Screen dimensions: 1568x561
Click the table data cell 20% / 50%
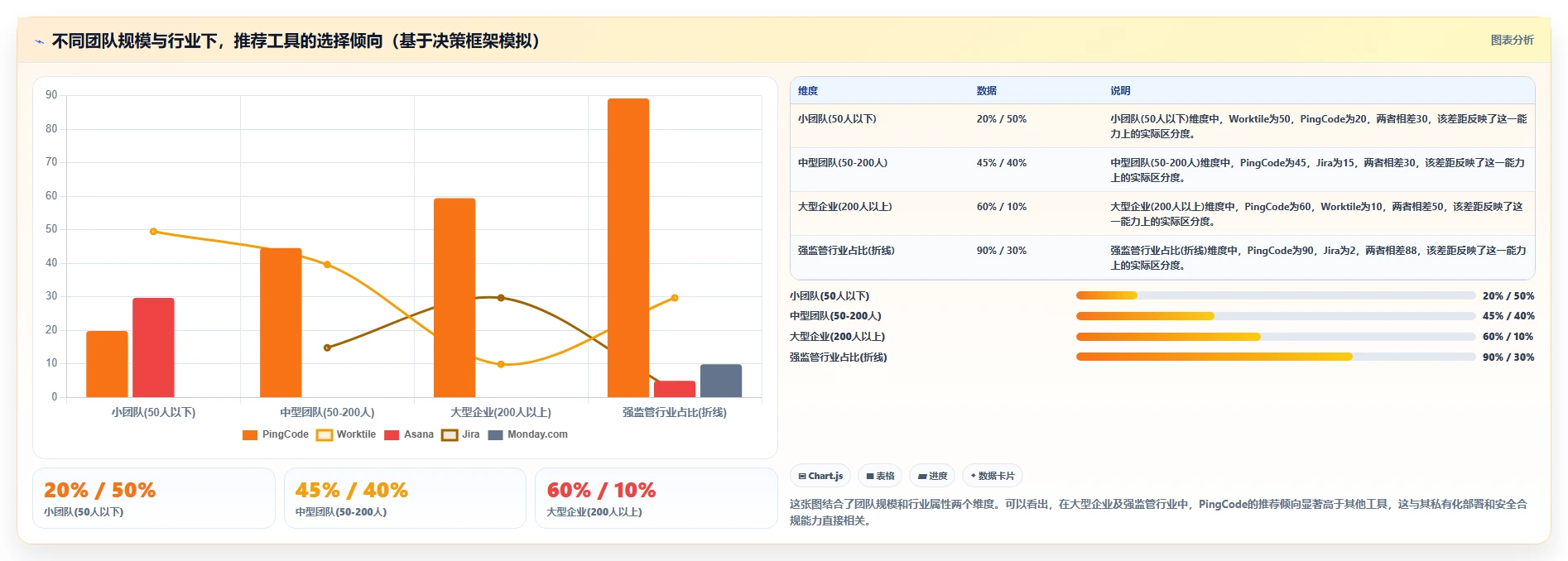pos(1001,119)
